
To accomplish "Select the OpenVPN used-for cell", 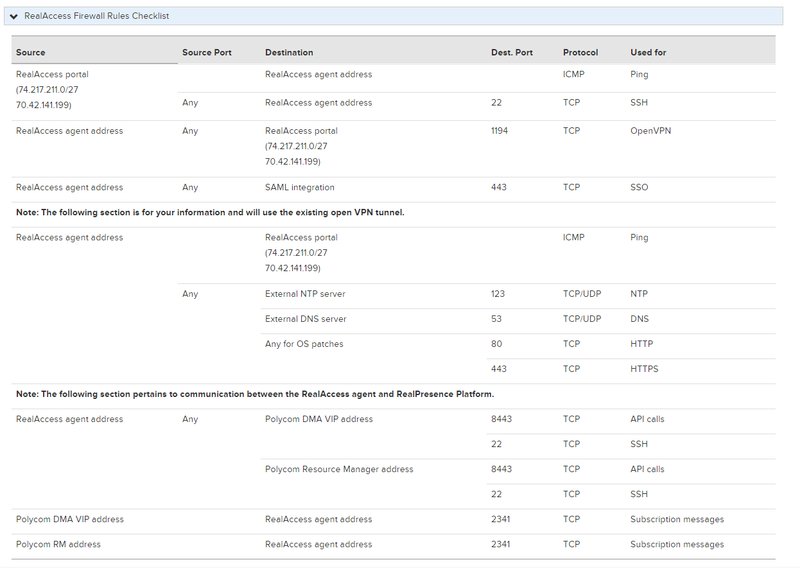I will [x=651, y=131].
